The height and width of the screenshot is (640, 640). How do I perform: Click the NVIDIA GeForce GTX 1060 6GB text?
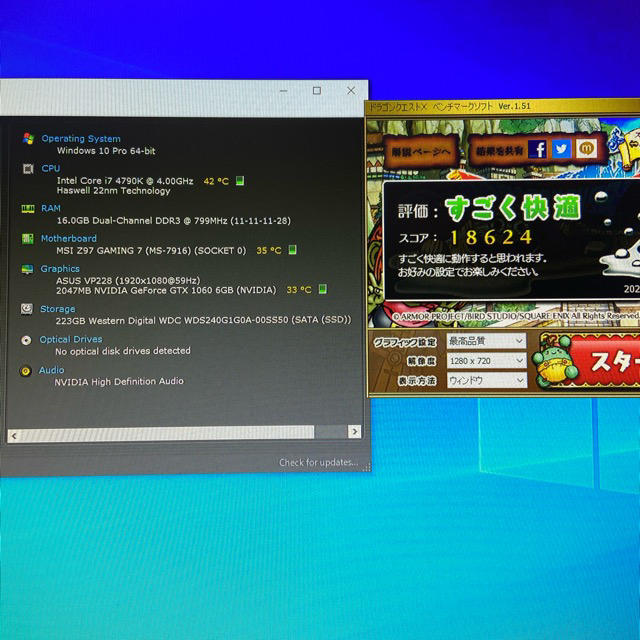click(166, 290)
